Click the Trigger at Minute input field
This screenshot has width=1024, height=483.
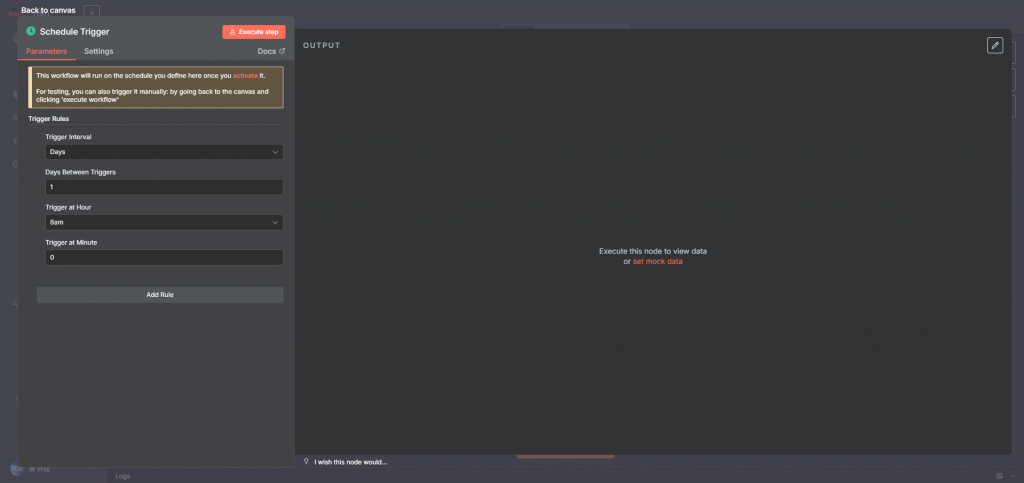[x=164, y=258]
